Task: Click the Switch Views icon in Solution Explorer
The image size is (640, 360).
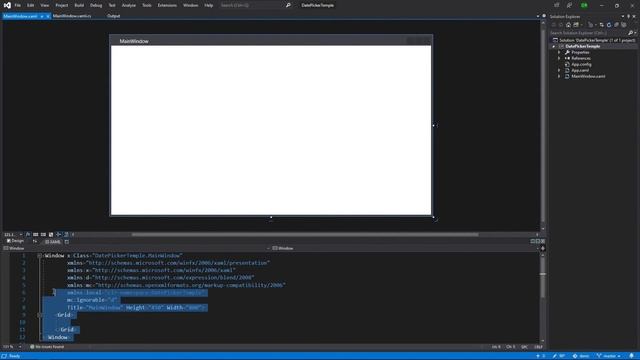Action: (x=576, y=25)
